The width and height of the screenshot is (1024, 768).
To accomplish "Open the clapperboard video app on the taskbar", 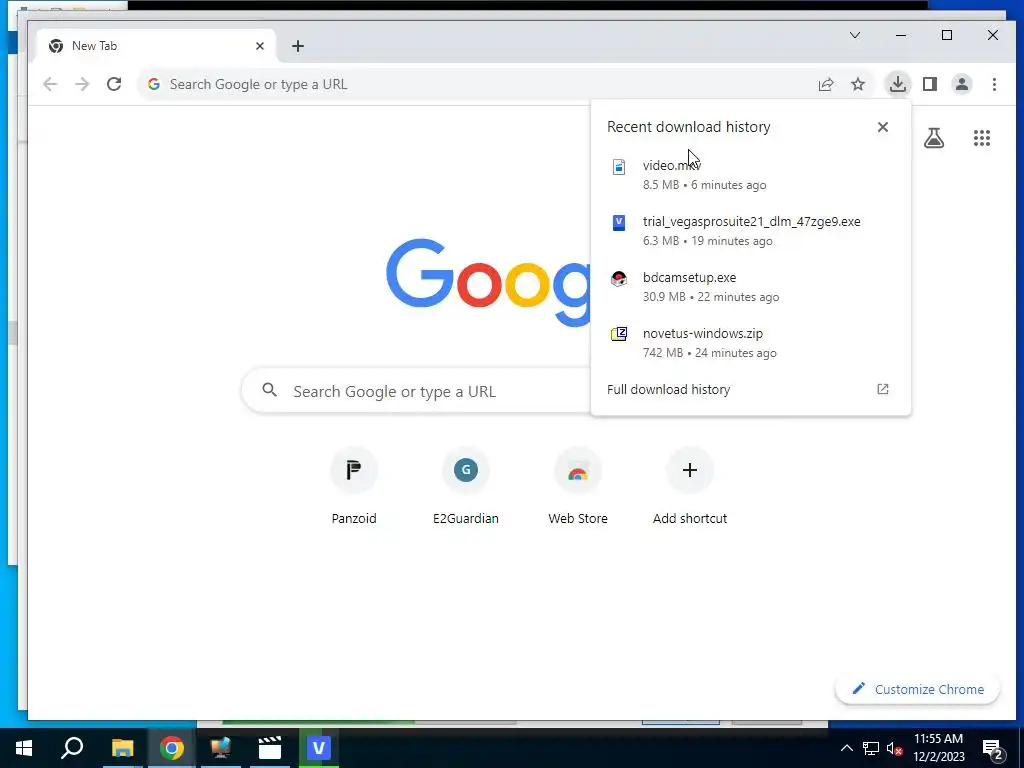I will pyautogui.click(x=270, y=748).
